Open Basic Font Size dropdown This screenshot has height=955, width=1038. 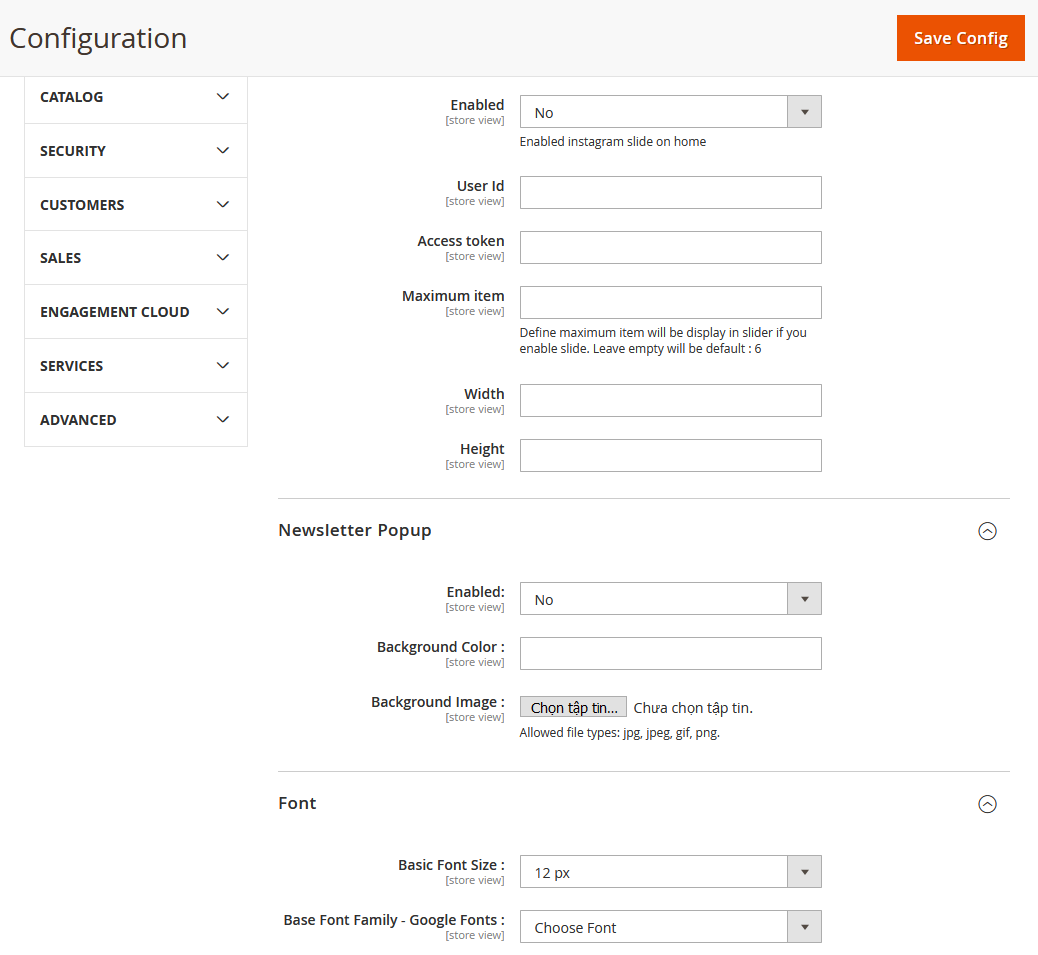(670, 872)
